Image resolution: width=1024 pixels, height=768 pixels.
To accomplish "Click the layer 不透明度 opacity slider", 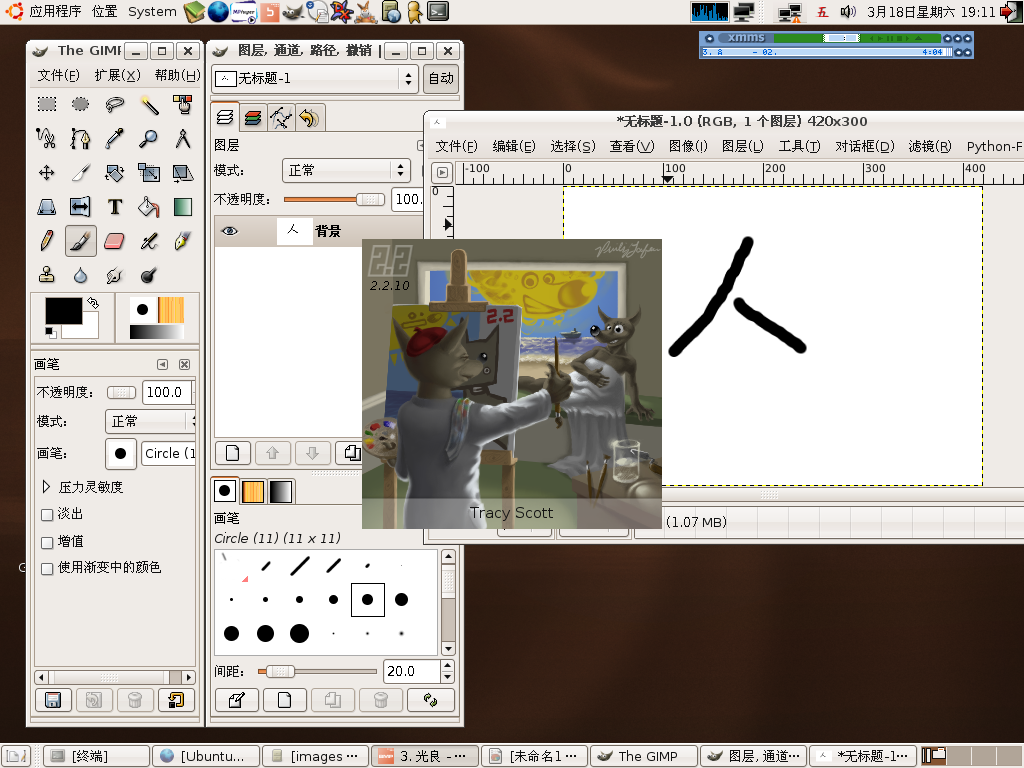I will (x=334, y=199).
